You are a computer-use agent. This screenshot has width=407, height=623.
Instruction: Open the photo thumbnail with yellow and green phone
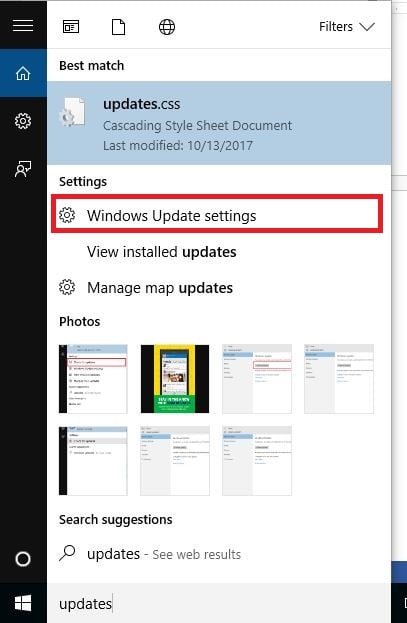(175, 379)
